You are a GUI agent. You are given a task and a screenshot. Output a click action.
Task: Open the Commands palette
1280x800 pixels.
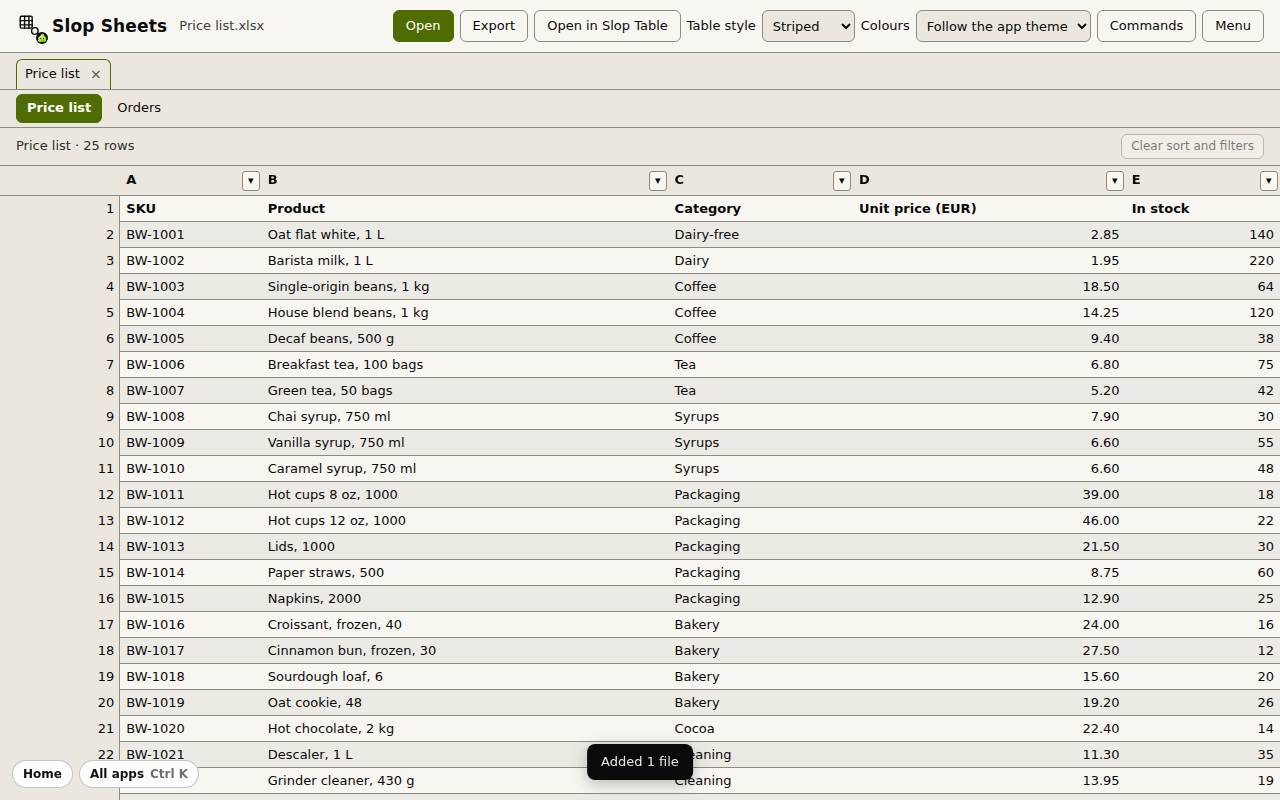click(x=1146, y=26)
